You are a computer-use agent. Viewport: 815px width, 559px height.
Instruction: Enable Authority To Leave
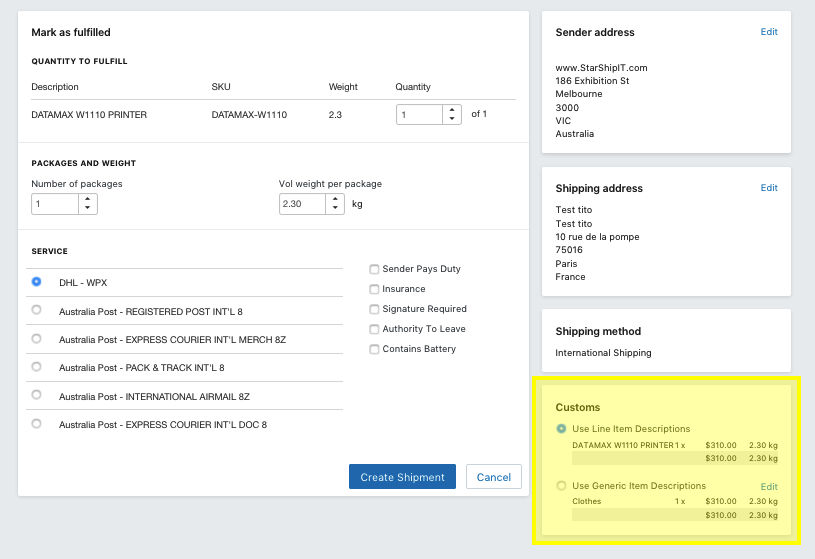click(x=374, y=329)
